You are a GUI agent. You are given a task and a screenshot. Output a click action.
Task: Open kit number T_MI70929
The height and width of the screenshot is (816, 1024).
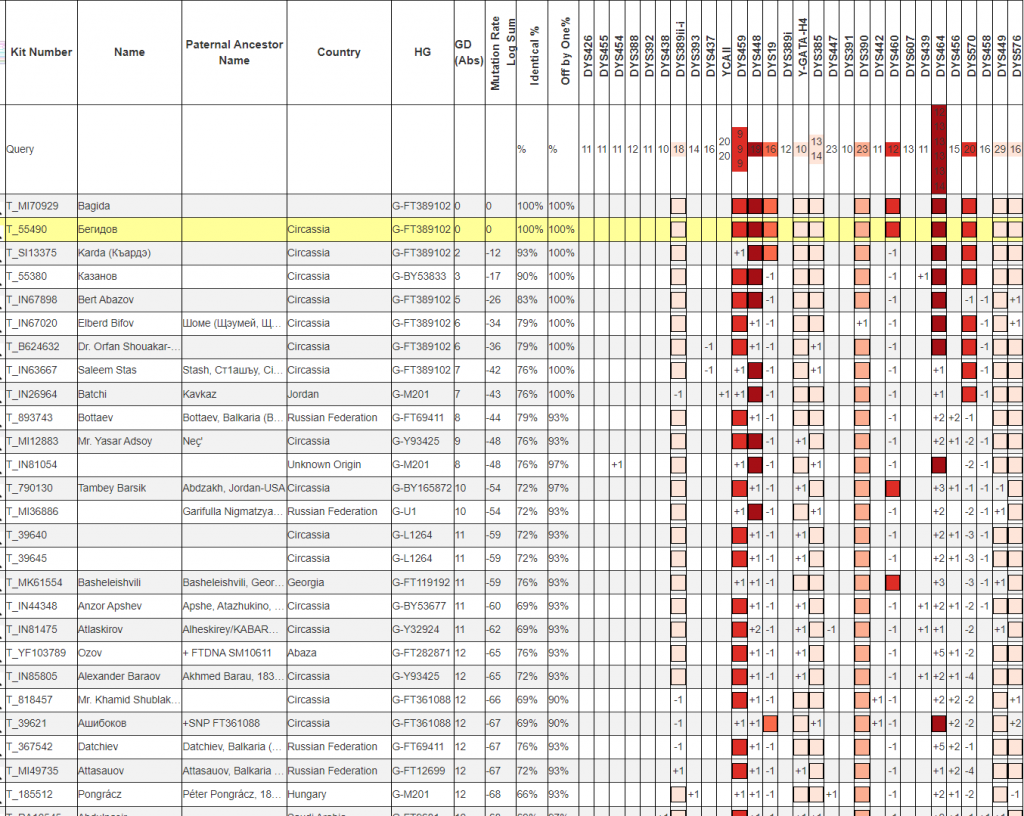click(x=32, y=206)
